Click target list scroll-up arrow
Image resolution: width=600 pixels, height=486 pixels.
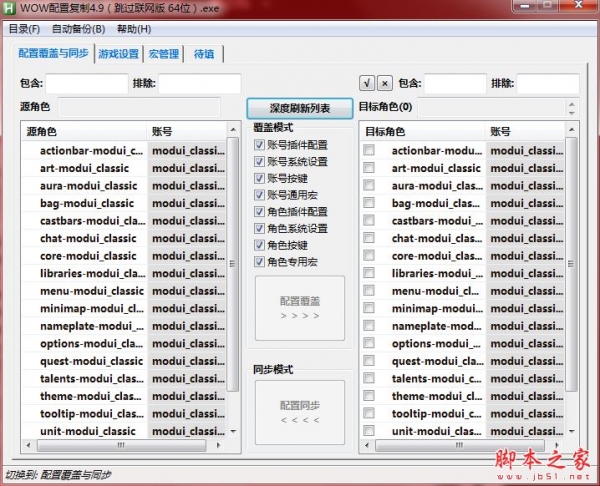pyautogui.click(x=571, y=130)
